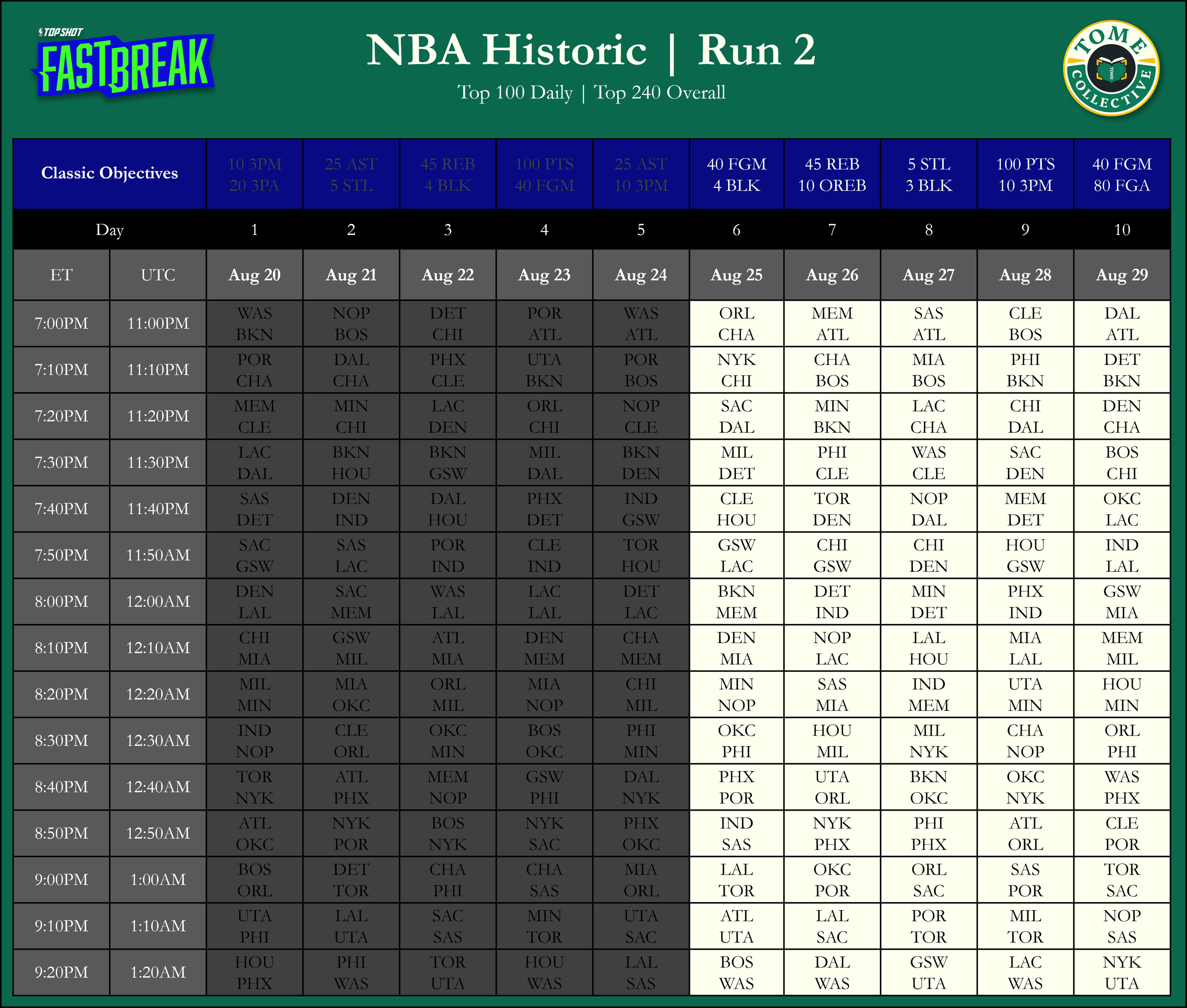Click the NYK UTA matchup on Aug 29
The height and width of the screenshot is (1008, 1187).
click(1121, 972)
